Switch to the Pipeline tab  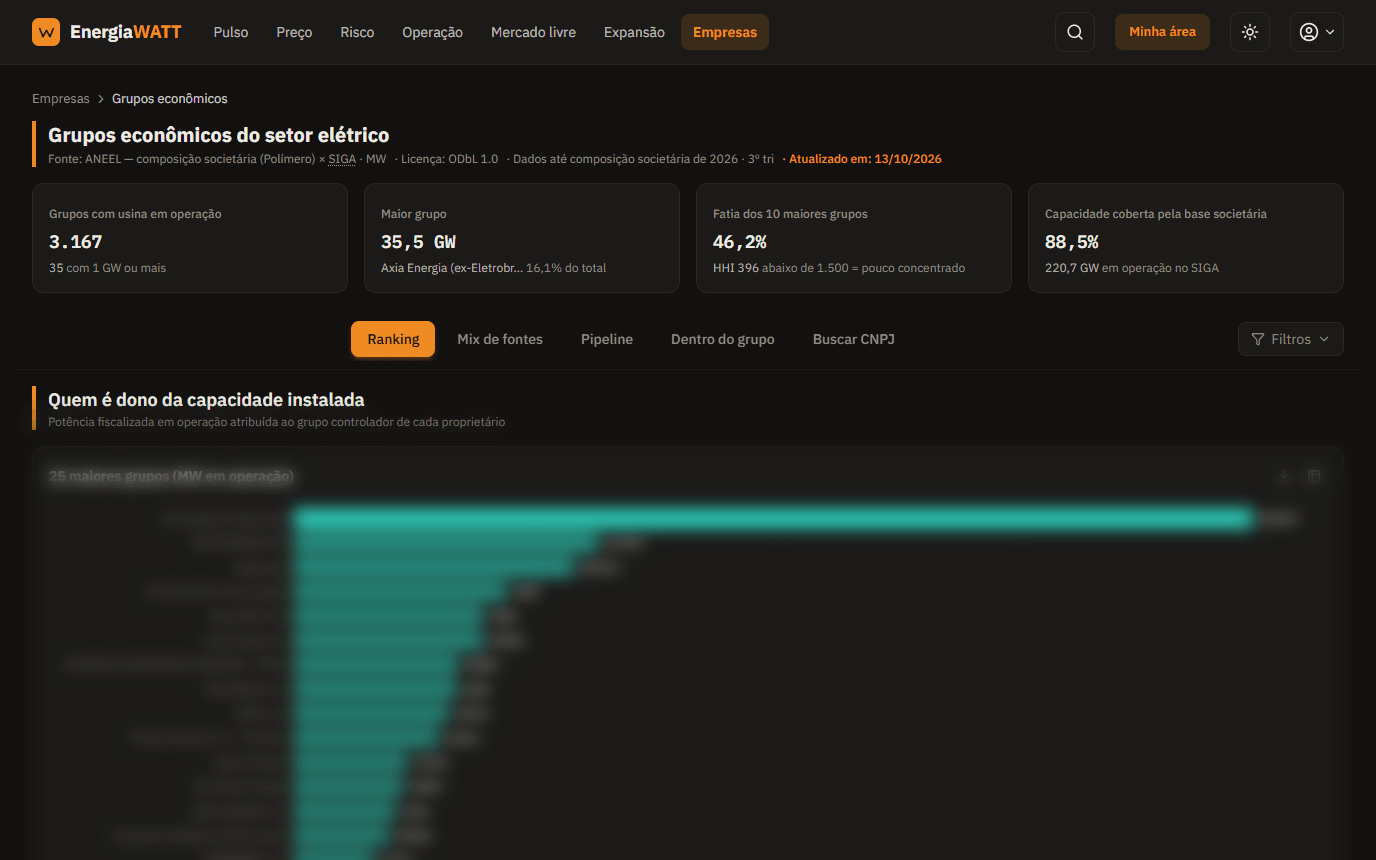pyautogui.click(x=607, y=339)
